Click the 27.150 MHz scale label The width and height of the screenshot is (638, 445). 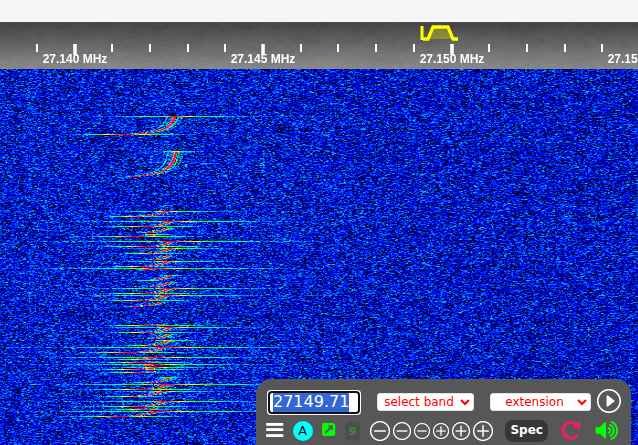452,59
